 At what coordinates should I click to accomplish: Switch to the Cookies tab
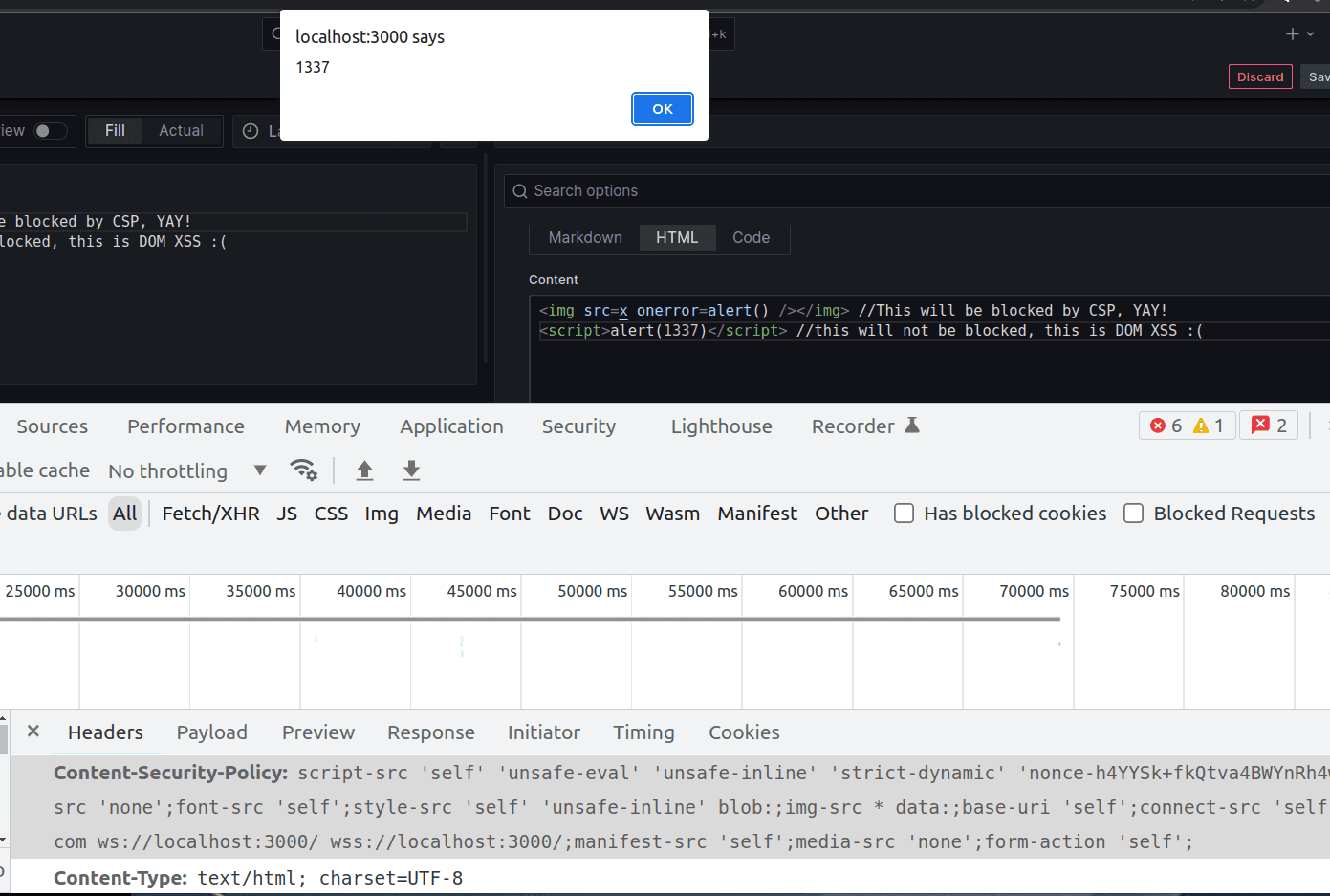(744, 732)
